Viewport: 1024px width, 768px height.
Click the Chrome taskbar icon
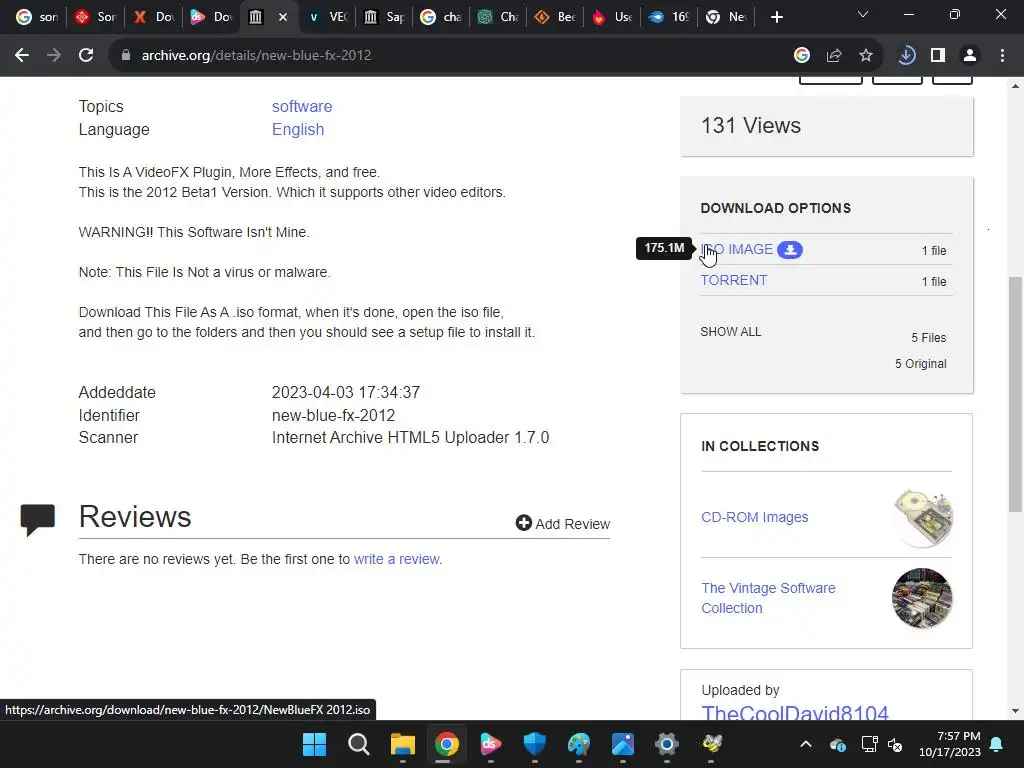[447, 744]
